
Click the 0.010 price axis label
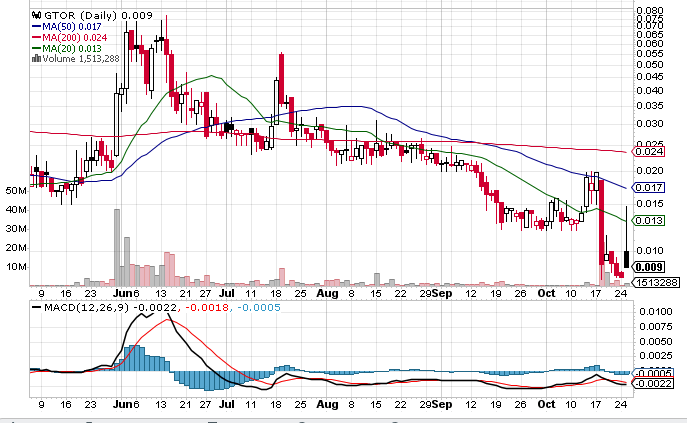coord(650,251)
